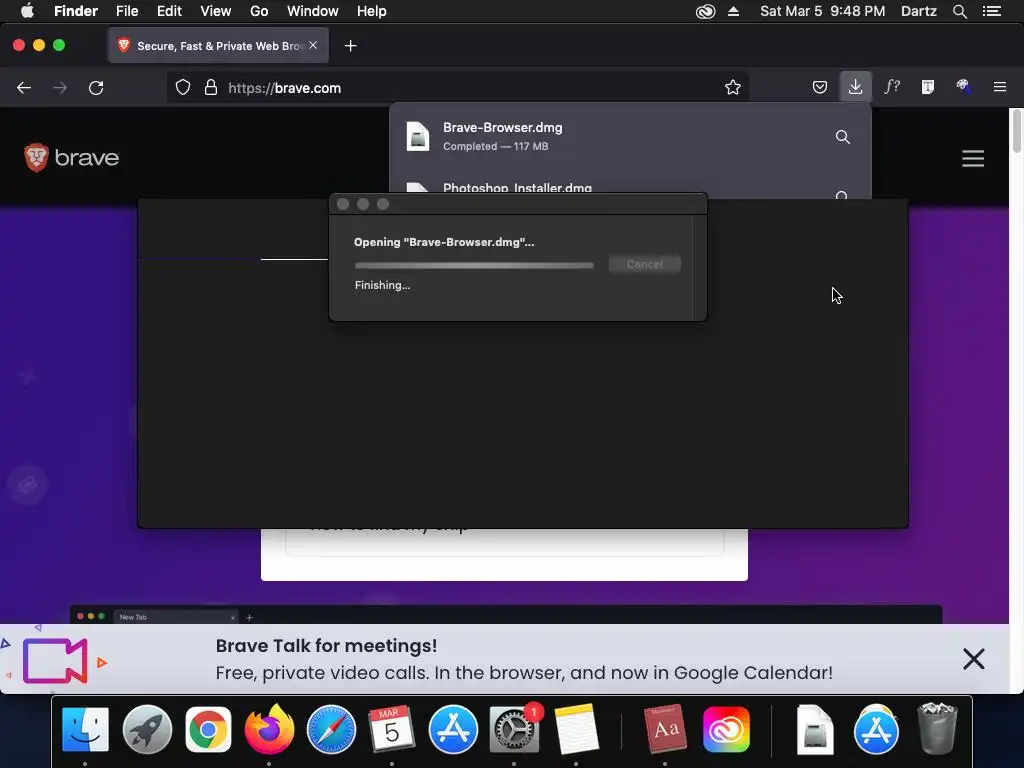Click the opening progress bar

pos(474,265)
